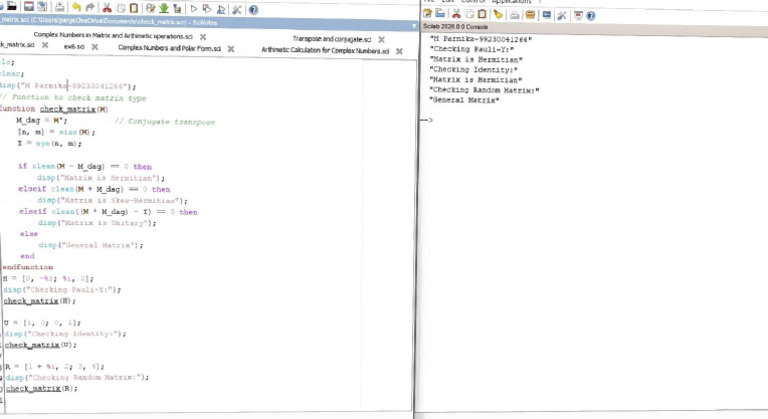Open console preferences tools icon

[562, 15]
